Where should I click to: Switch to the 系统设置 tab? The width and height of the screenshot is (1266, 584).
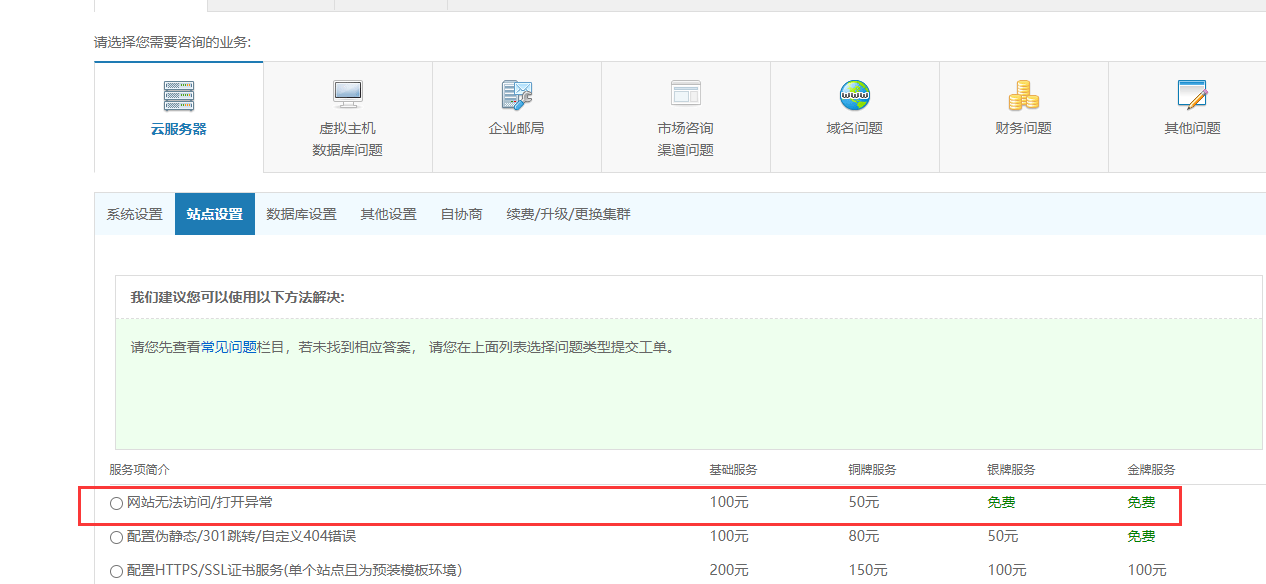click(x=134, y=215)
